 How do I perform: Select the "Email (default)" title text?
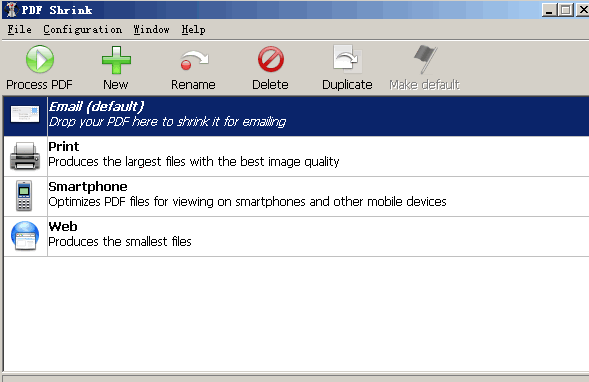click(96, 107)
